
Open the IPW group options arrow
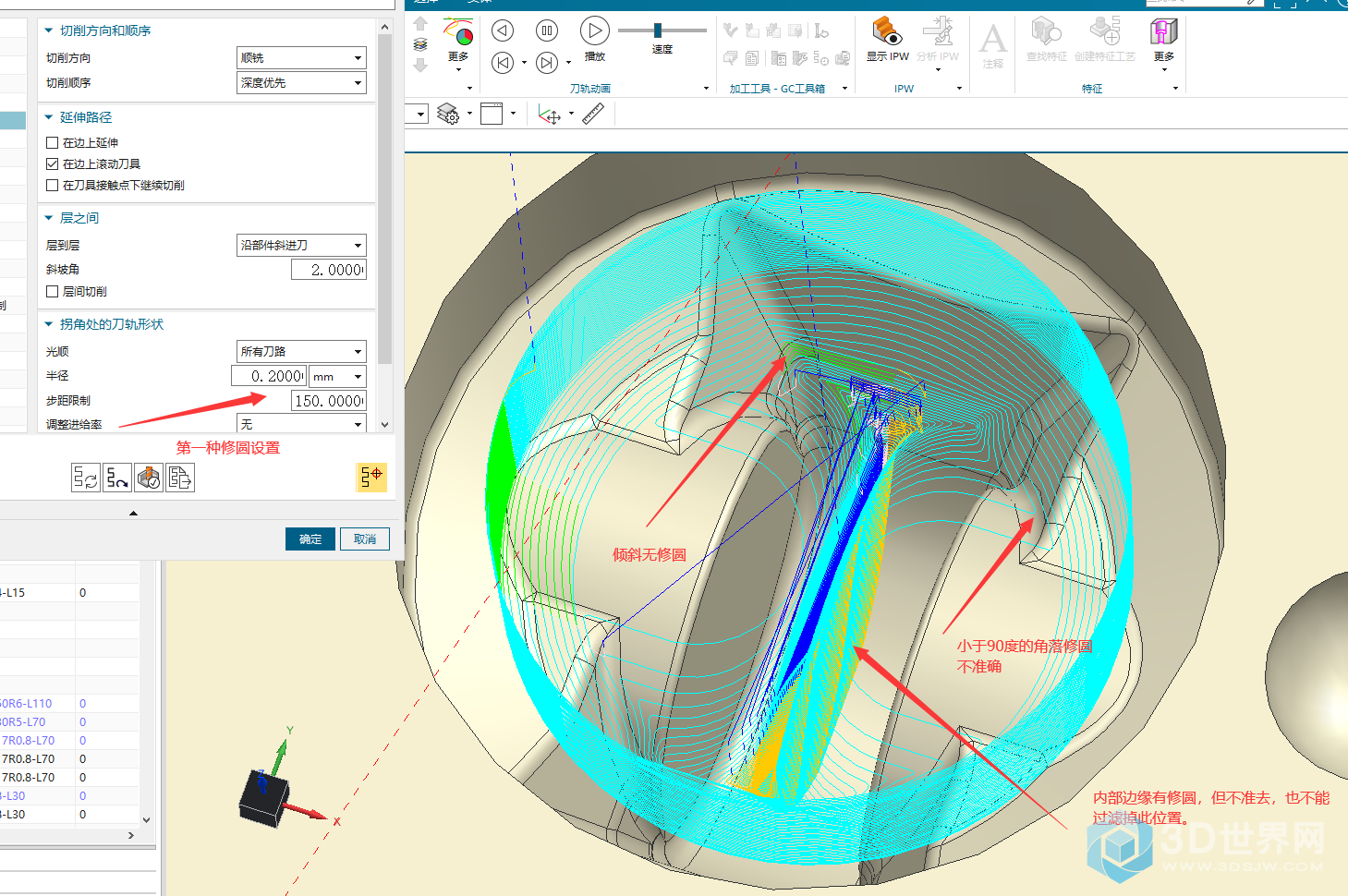(959, 89)
